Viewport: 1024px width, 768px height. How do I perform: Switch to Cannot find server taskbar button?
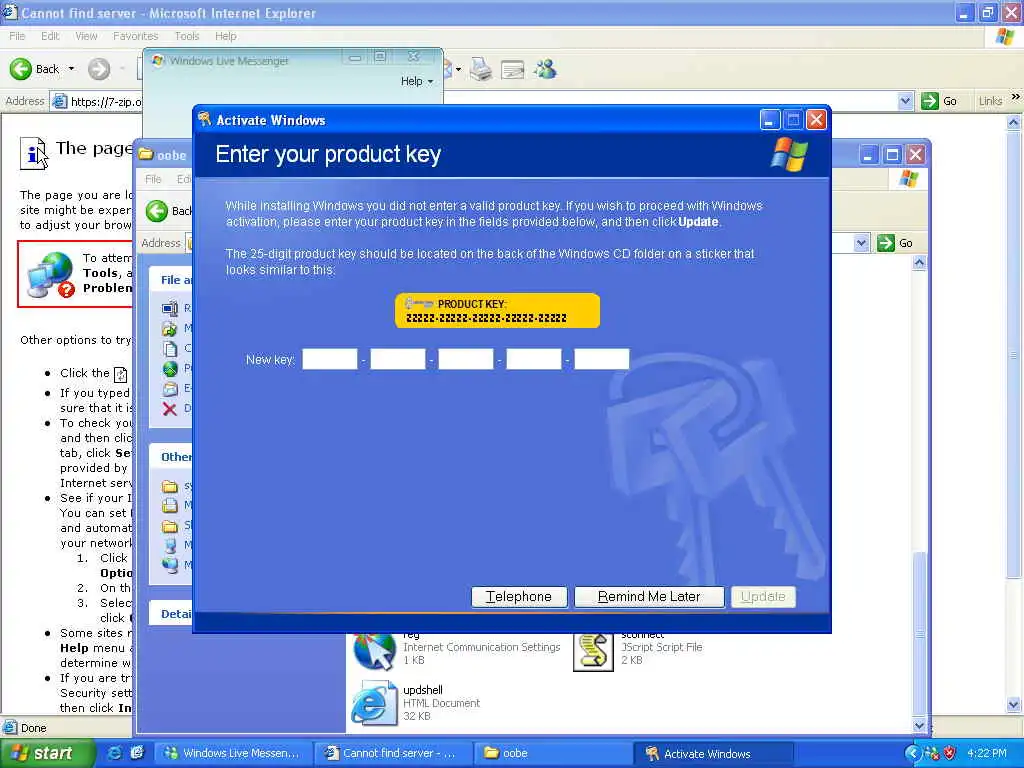coord(391,753)
